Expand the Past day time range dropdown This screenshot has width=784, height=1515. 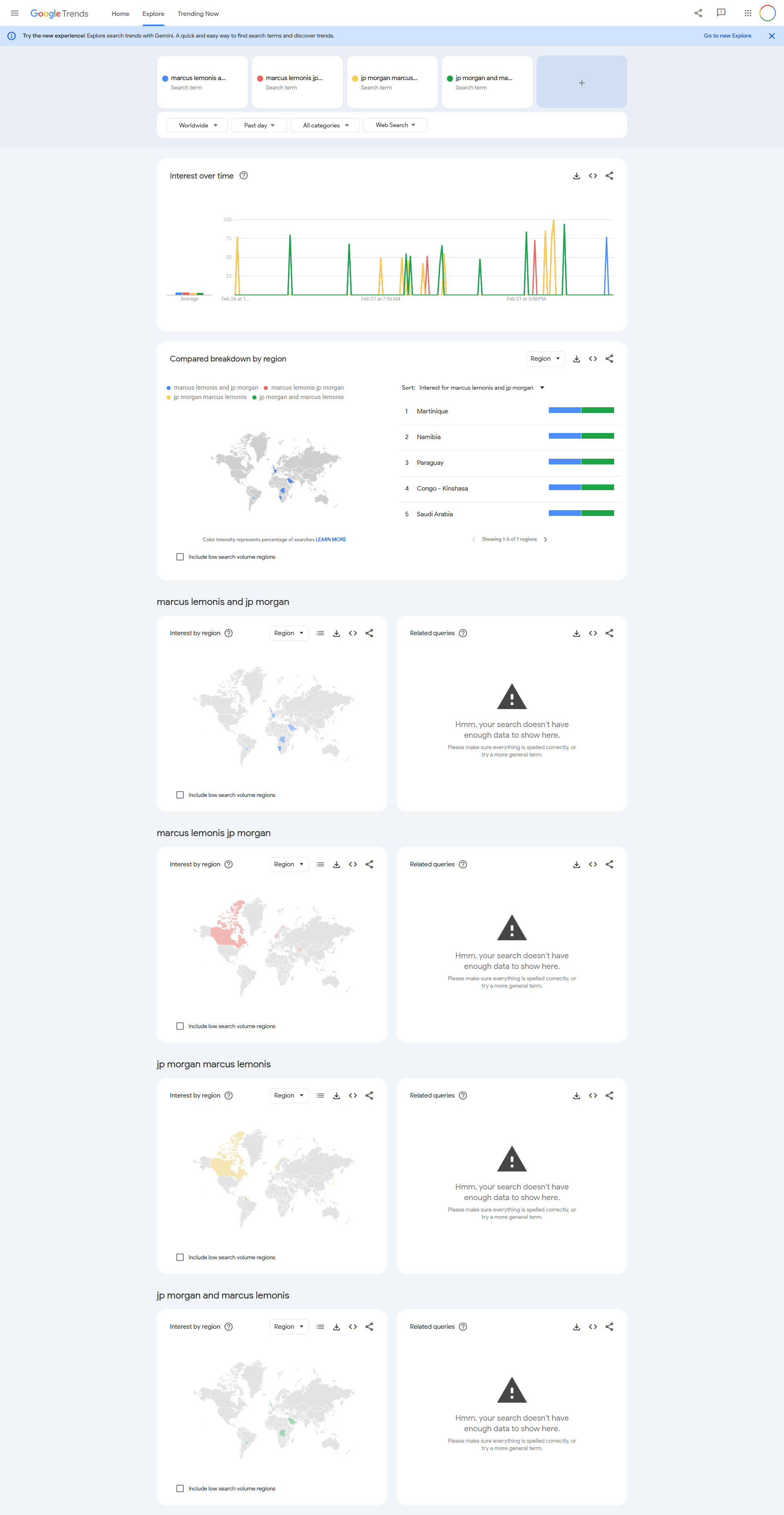coord(259,125)
